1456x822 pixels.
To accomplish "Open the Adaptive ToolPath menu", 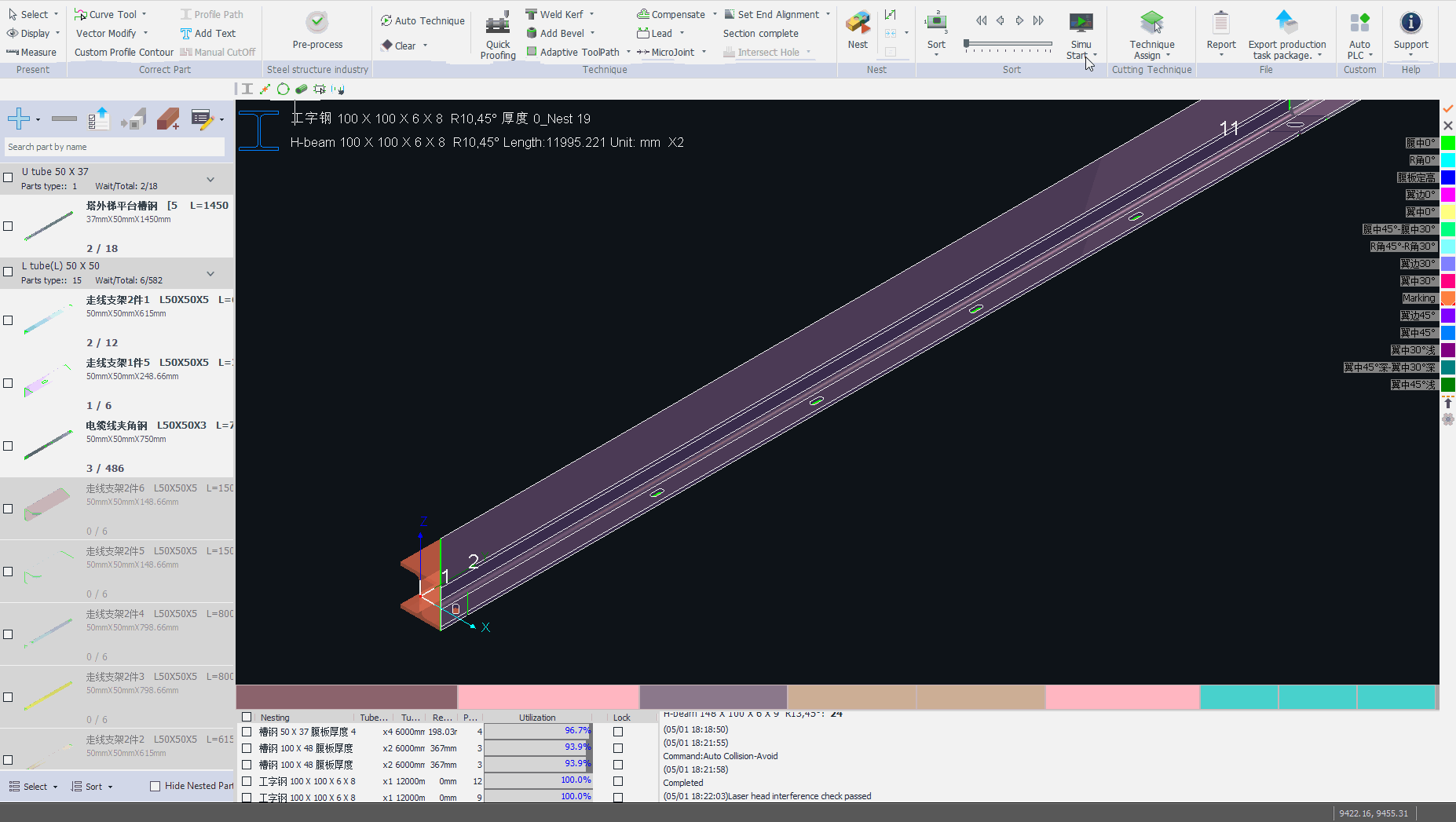I will click(578, 52).
